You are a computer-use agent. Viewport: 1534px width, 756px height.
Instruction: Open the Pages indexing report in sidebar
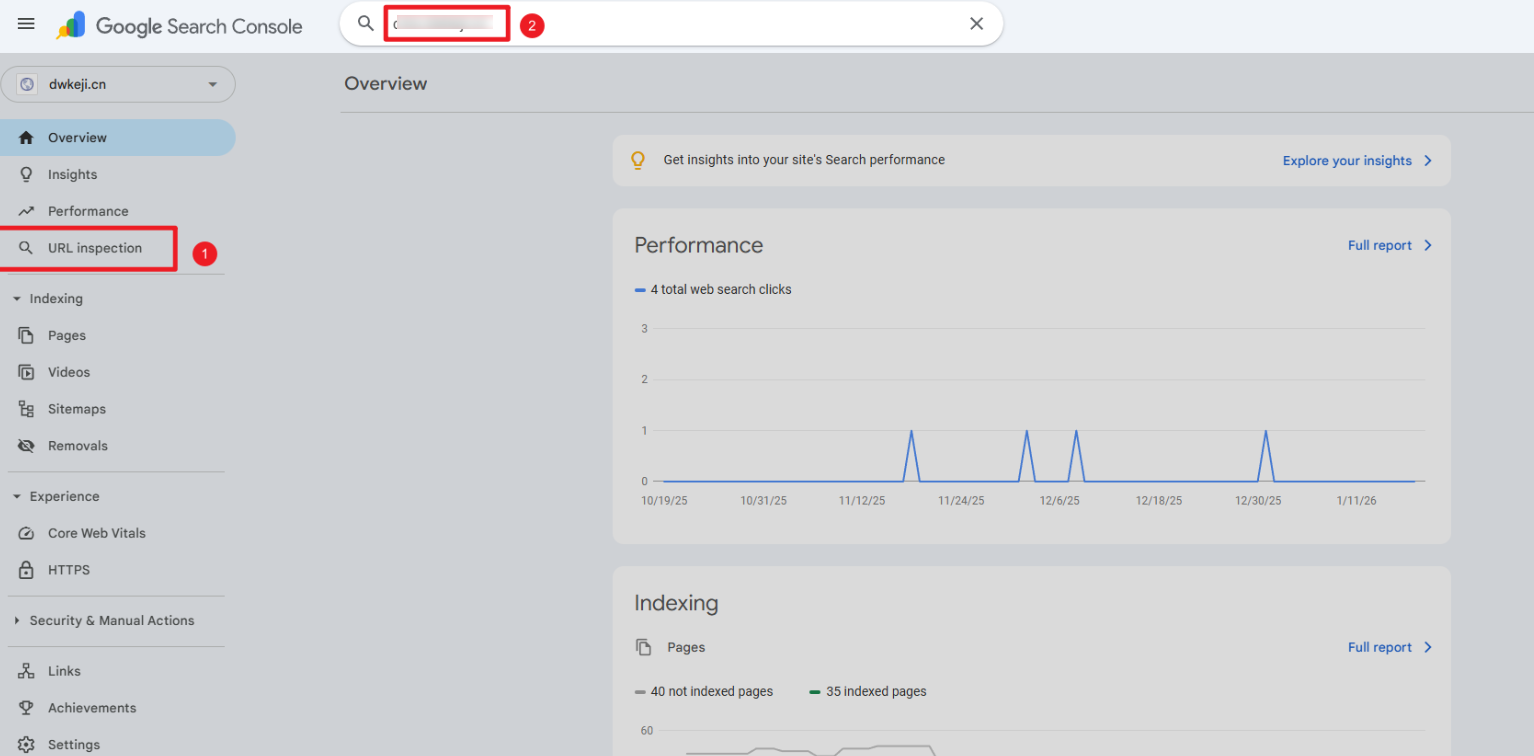pos(67,336)
